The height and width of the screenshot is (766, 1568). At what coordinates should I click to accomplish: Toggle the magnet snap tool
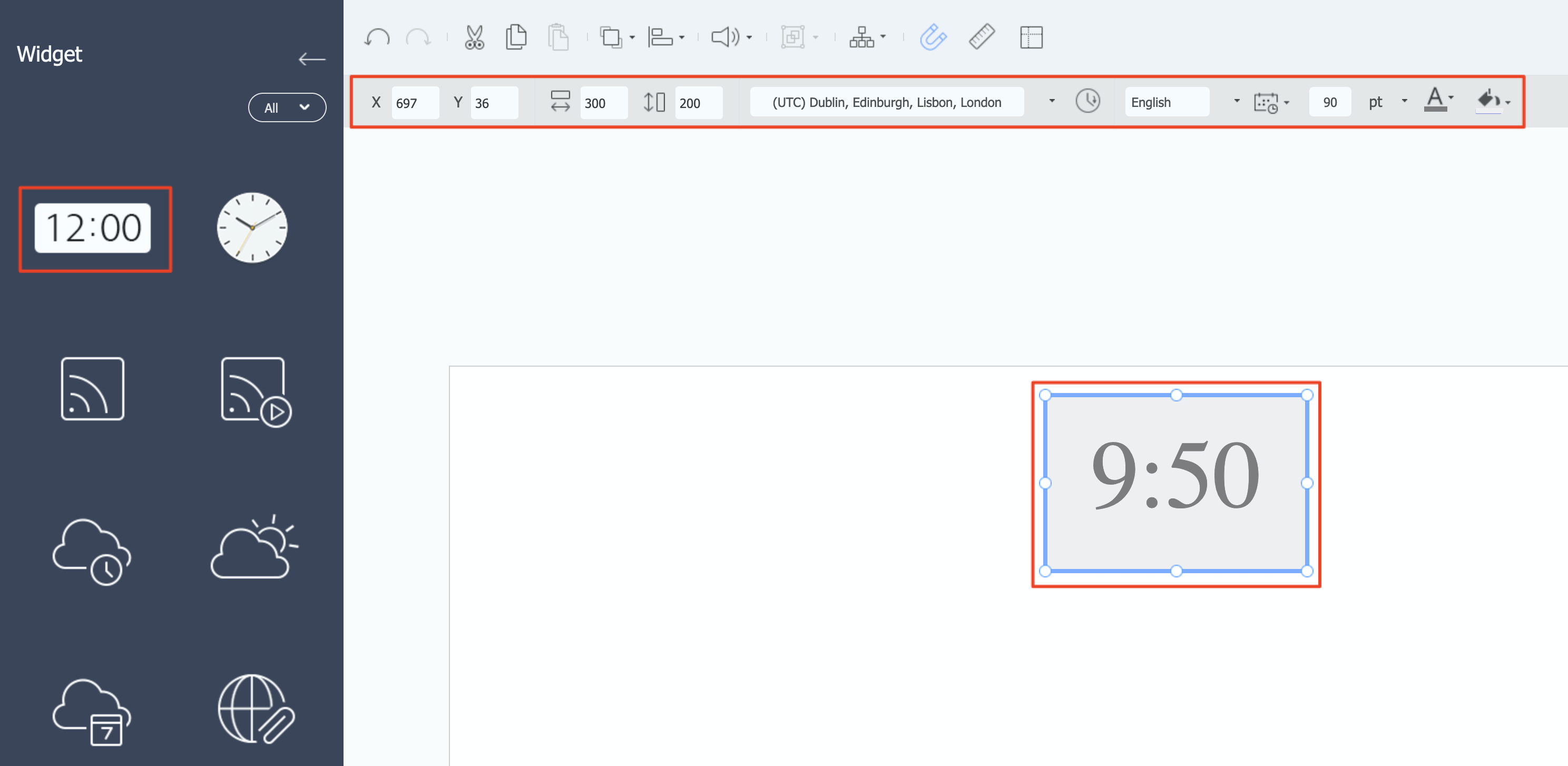(933, 38)
